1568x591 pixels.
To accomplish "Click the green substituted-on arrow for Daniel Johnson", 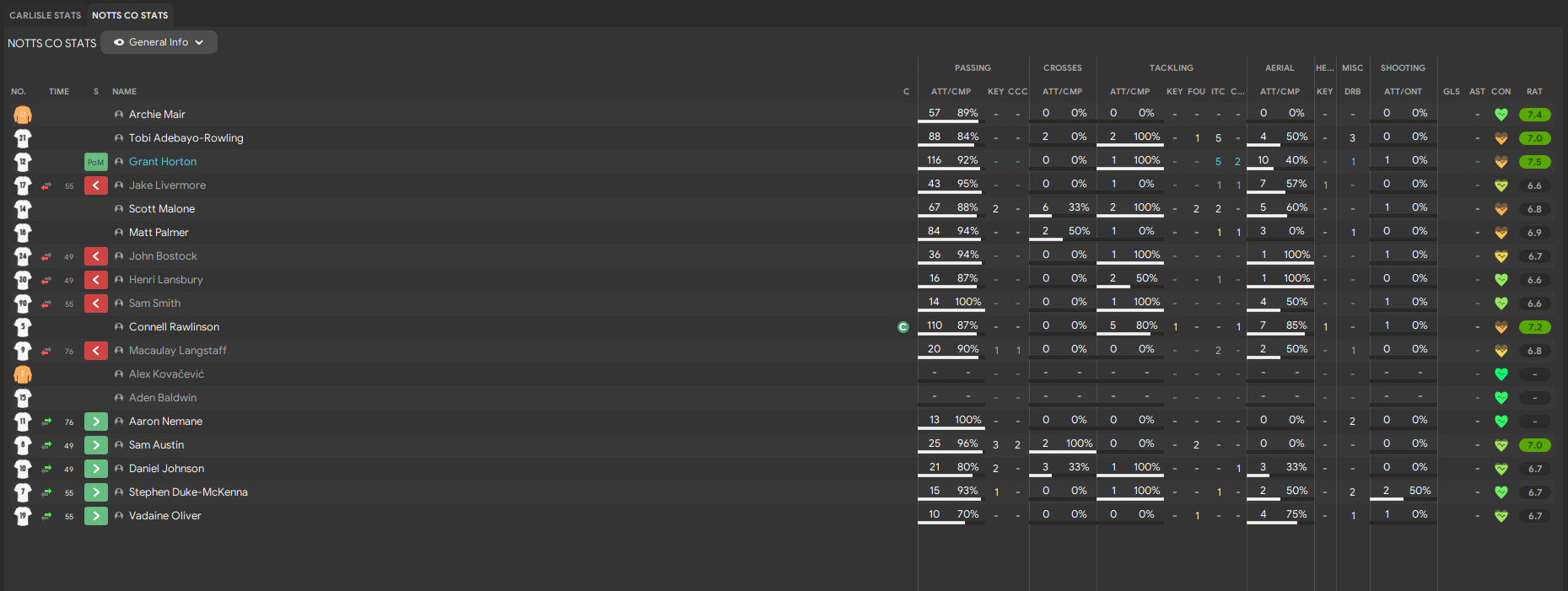I will tap(96, 469).
